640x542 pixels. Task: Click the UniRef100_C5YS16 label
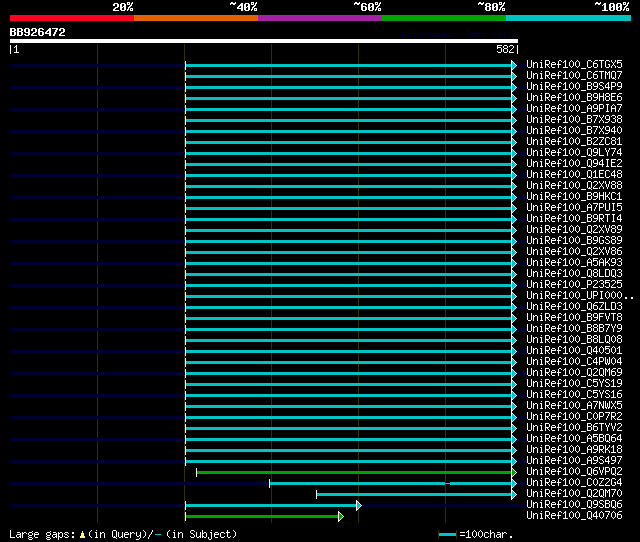[574, 395]
